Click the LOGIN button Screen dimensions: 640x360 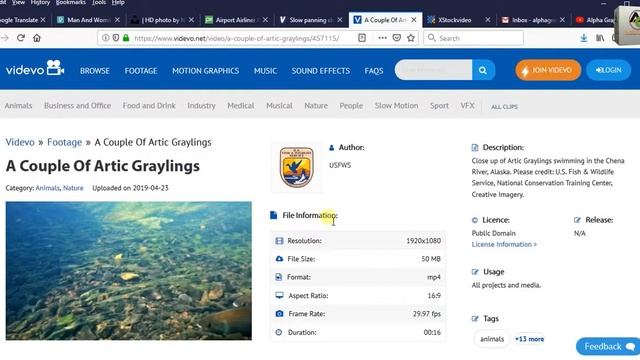[608, 70]
